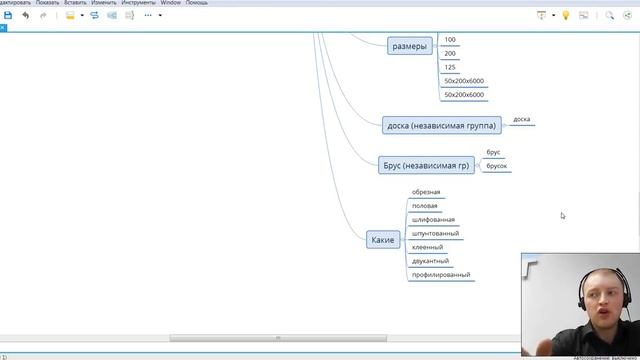640x360 pixels.
Task: Select the доска leaf subtopic
Action: click(x=522, y=120)
